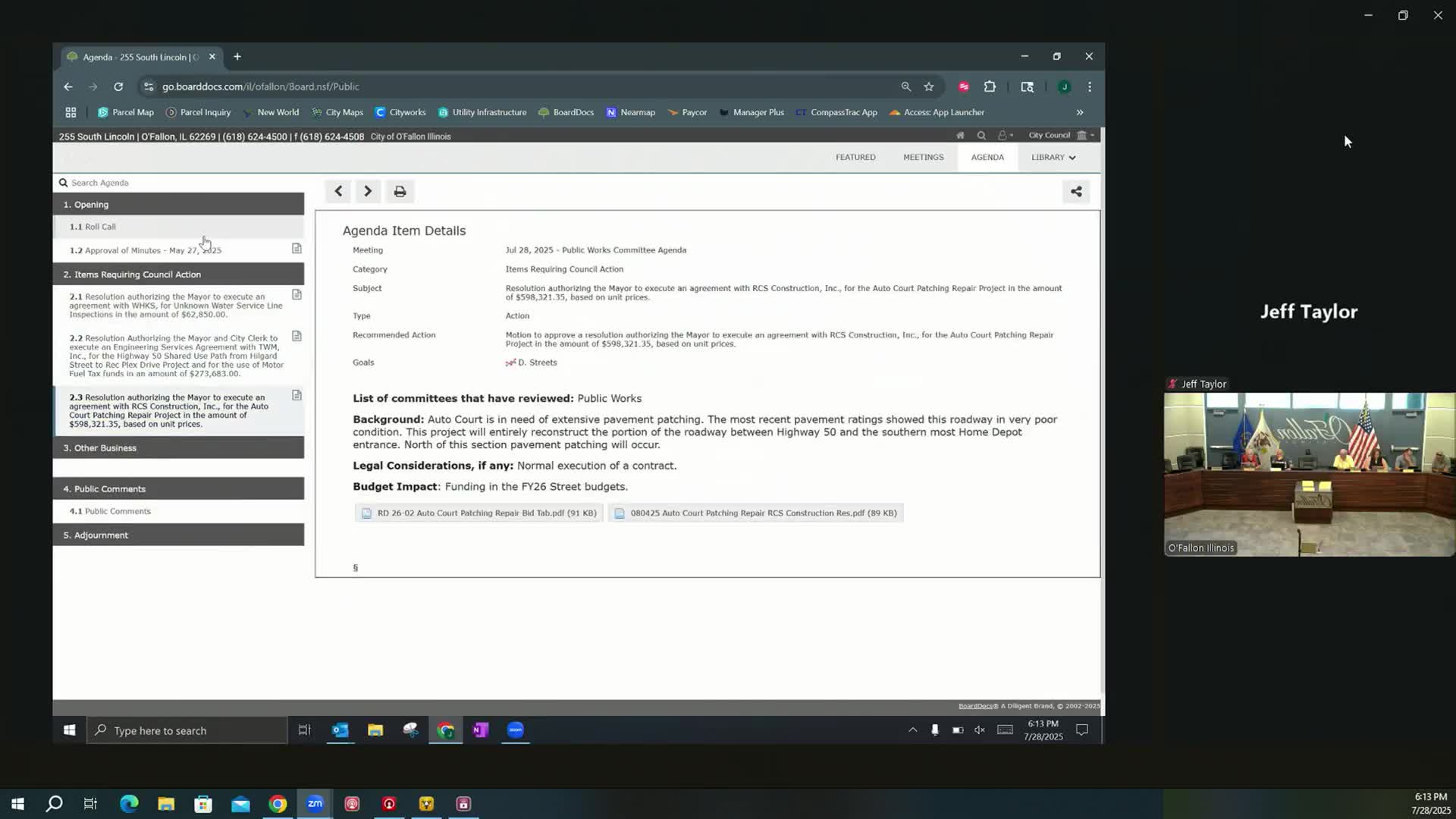Expand the LIBRARY dropdown menu
The width and height of the screenshot is (1456, 819).
point(1053,157)
